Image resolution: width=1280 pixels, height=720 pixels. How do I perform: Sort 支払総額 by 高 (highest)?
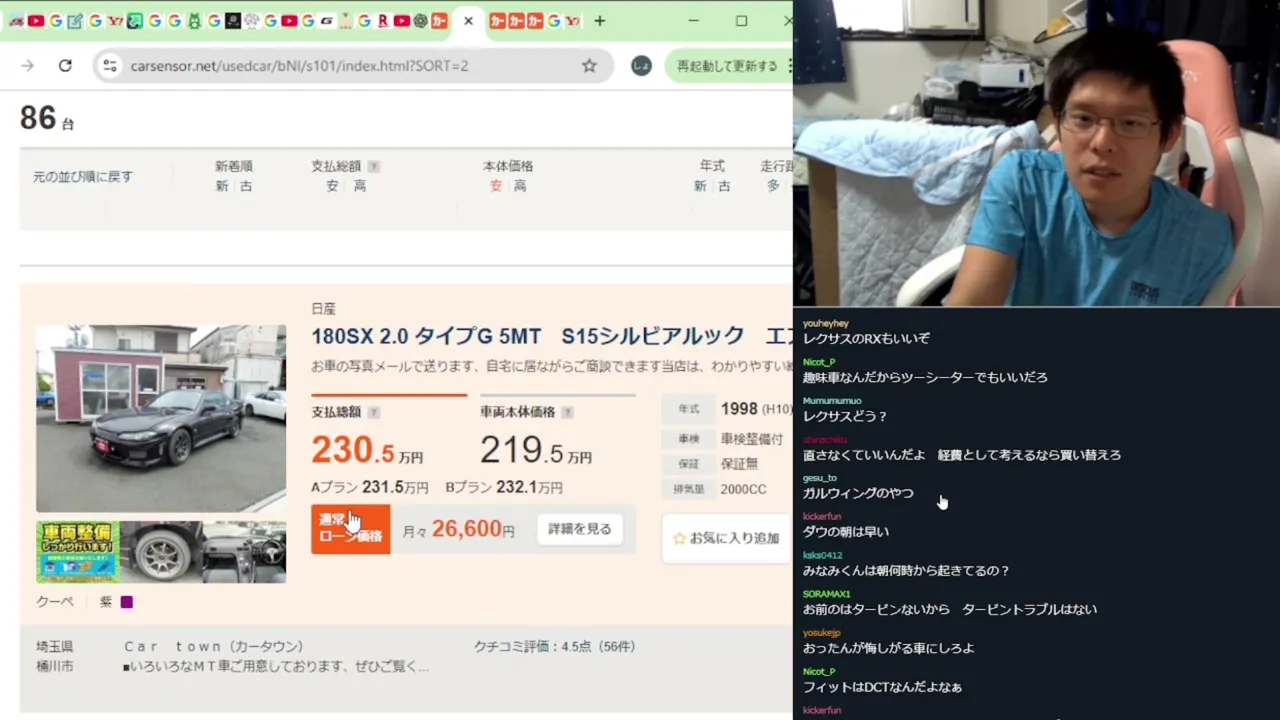coord(359,186)
